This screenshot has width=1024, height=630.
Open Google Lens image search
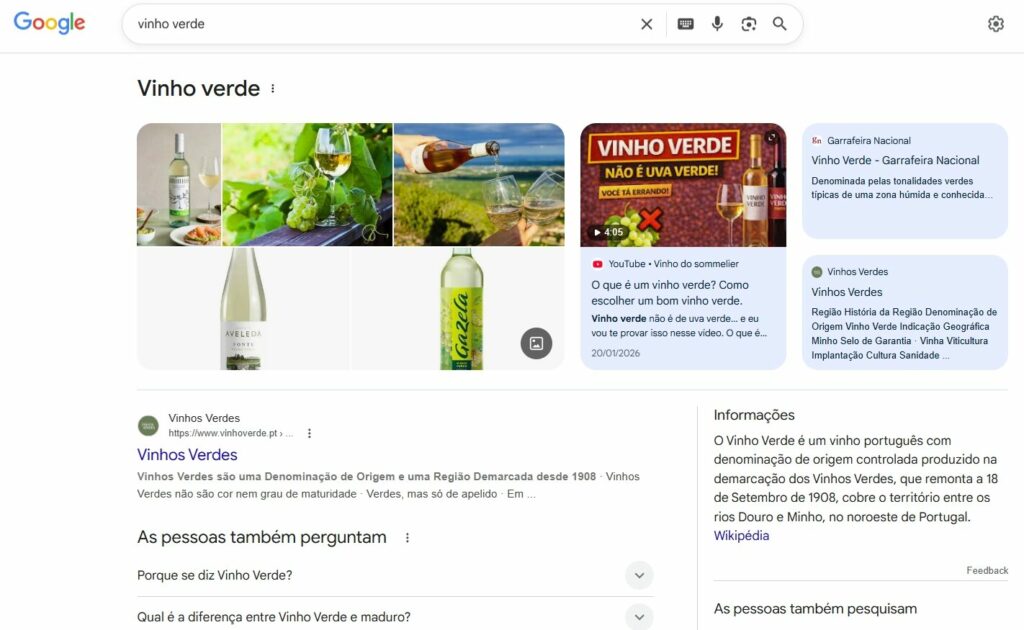(748, 23)
